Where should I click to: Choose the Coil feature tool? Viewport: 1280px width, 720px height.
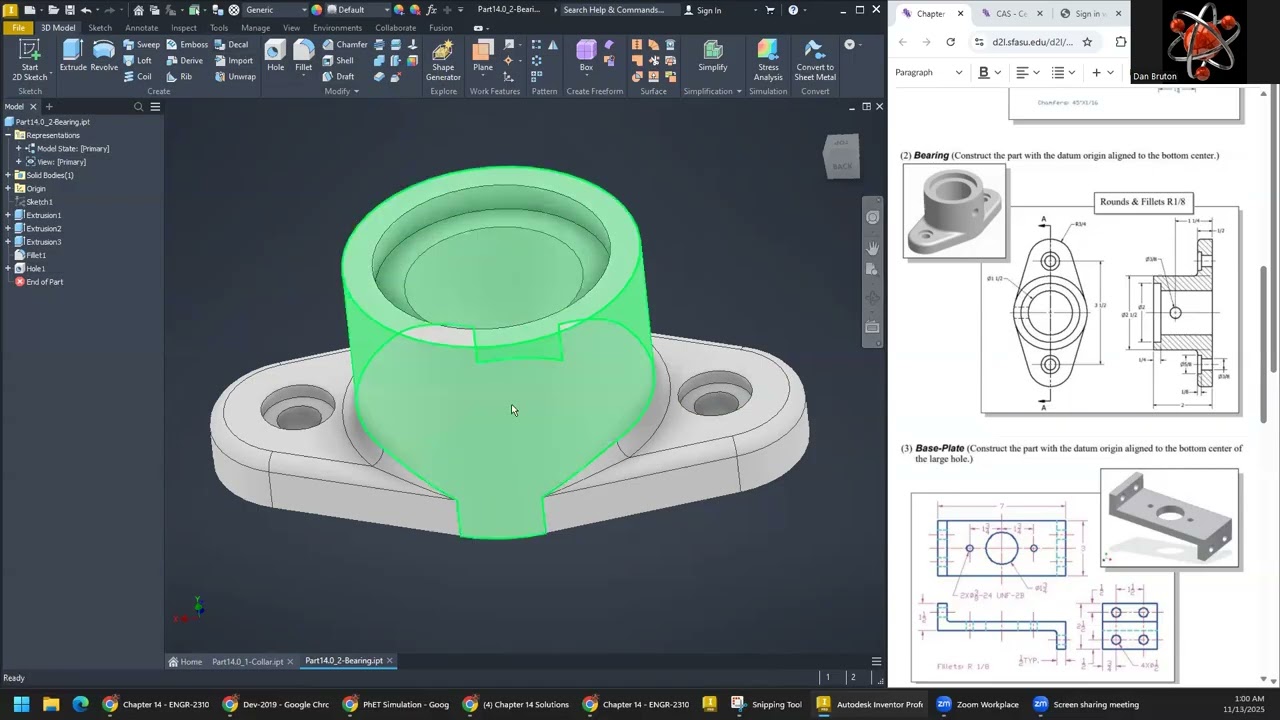pos(138,77)
